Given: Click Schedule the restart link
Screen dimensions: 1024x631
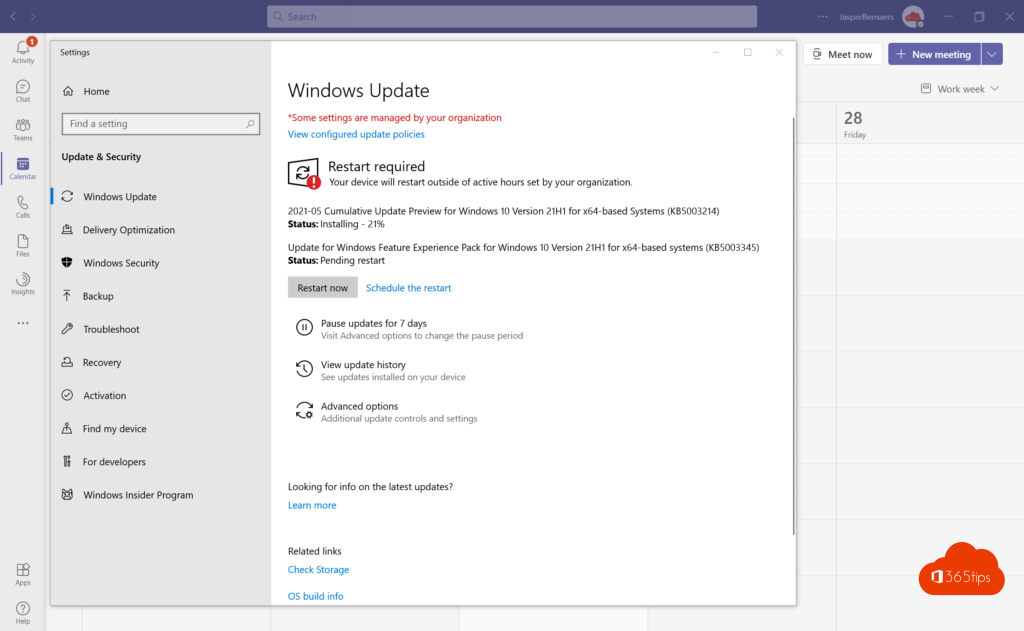Looking at the screenshot, I should pyautogui.click(x=408, y=287).
